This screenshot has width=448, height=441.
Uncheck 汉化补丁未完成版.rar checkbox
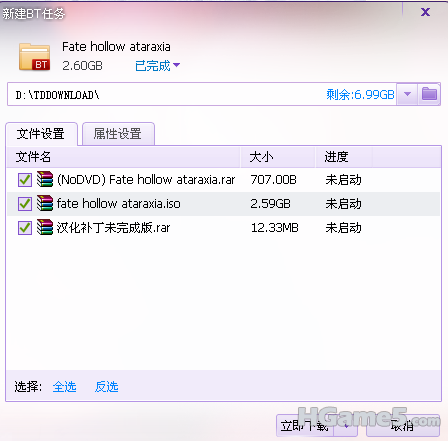coord(25,228)
